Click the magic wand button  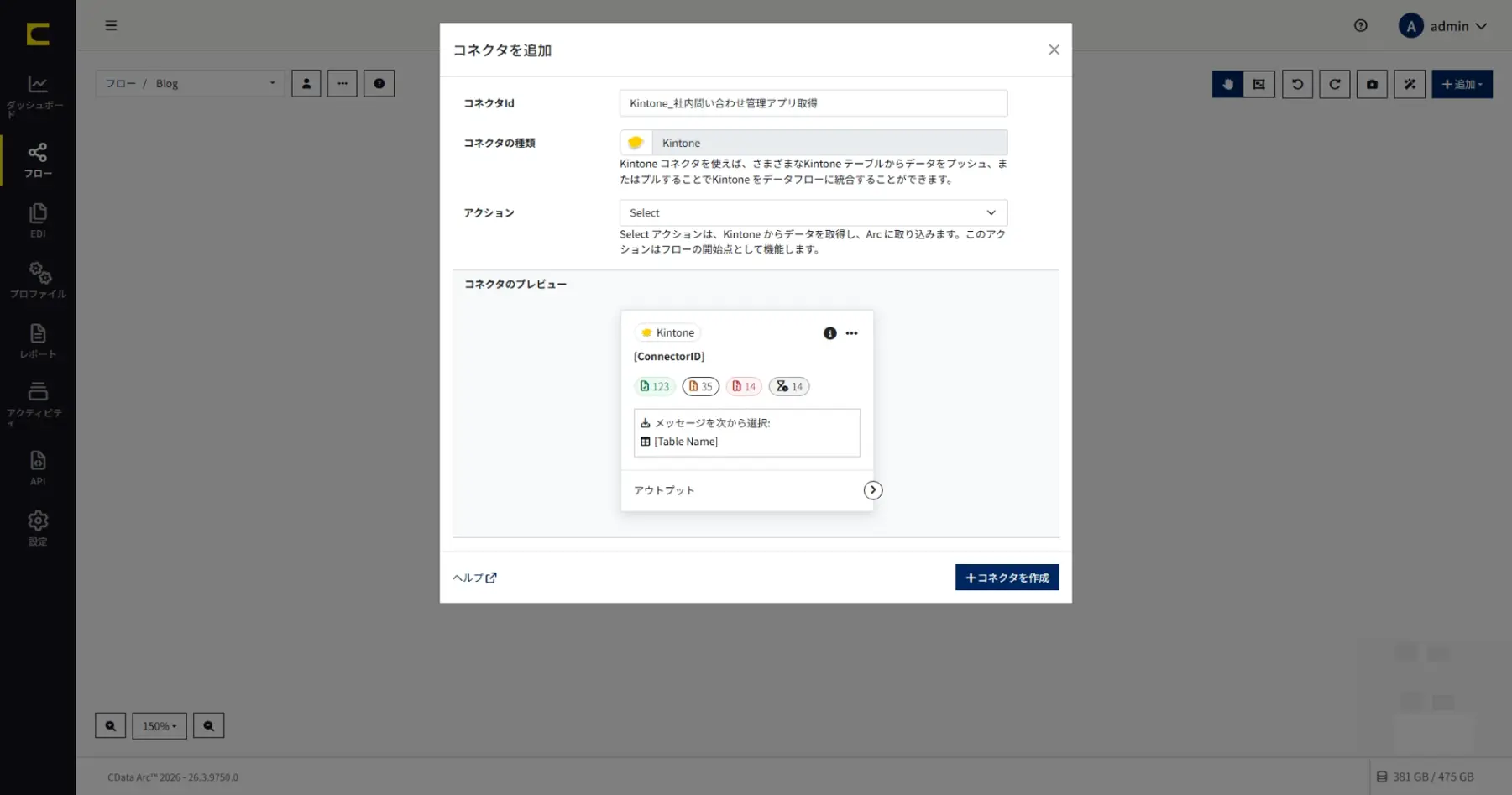pyautogui.click(x=1410, y=84)
